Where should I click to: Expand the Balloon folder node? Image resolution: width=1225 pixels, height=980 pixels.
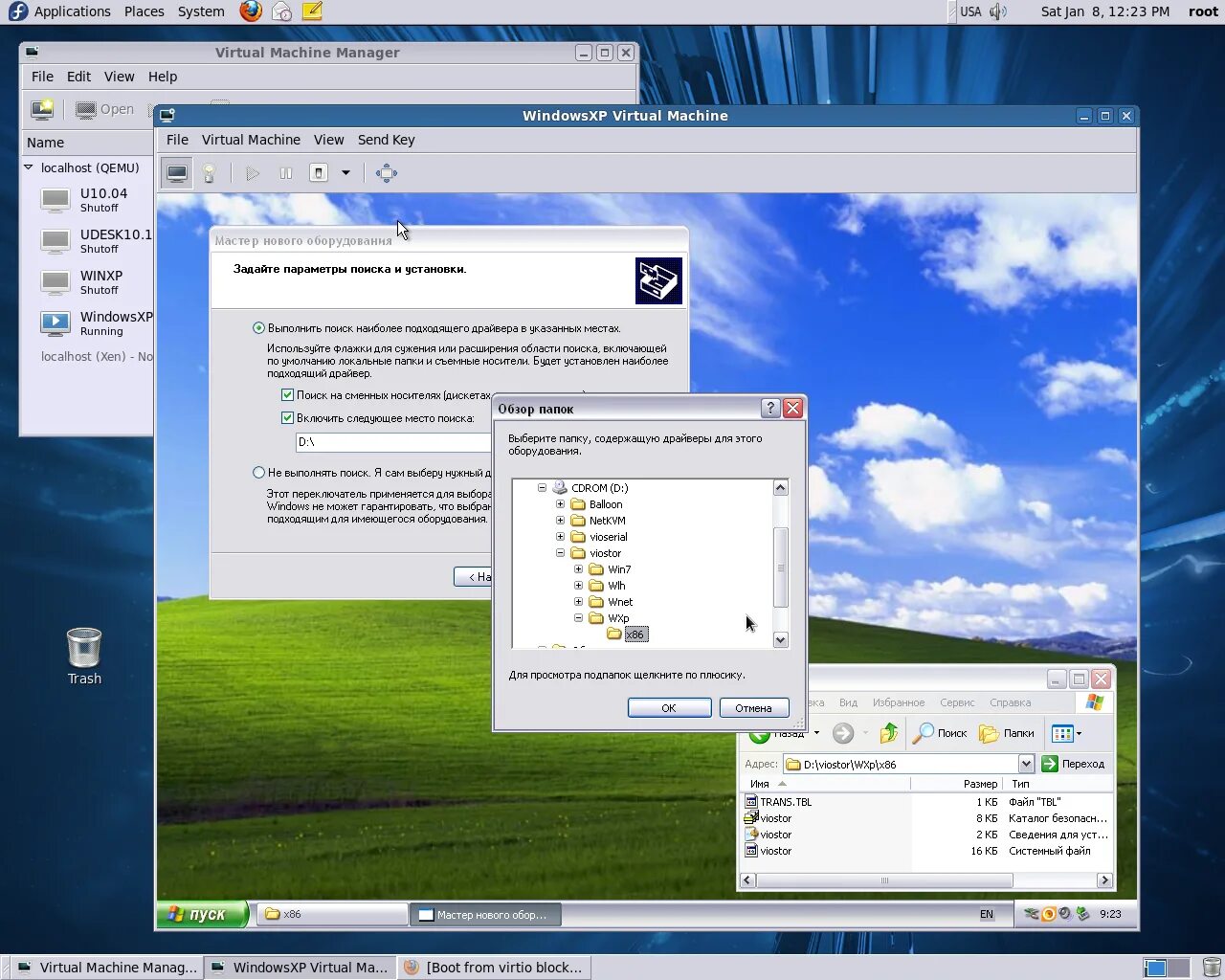[560, 504]
